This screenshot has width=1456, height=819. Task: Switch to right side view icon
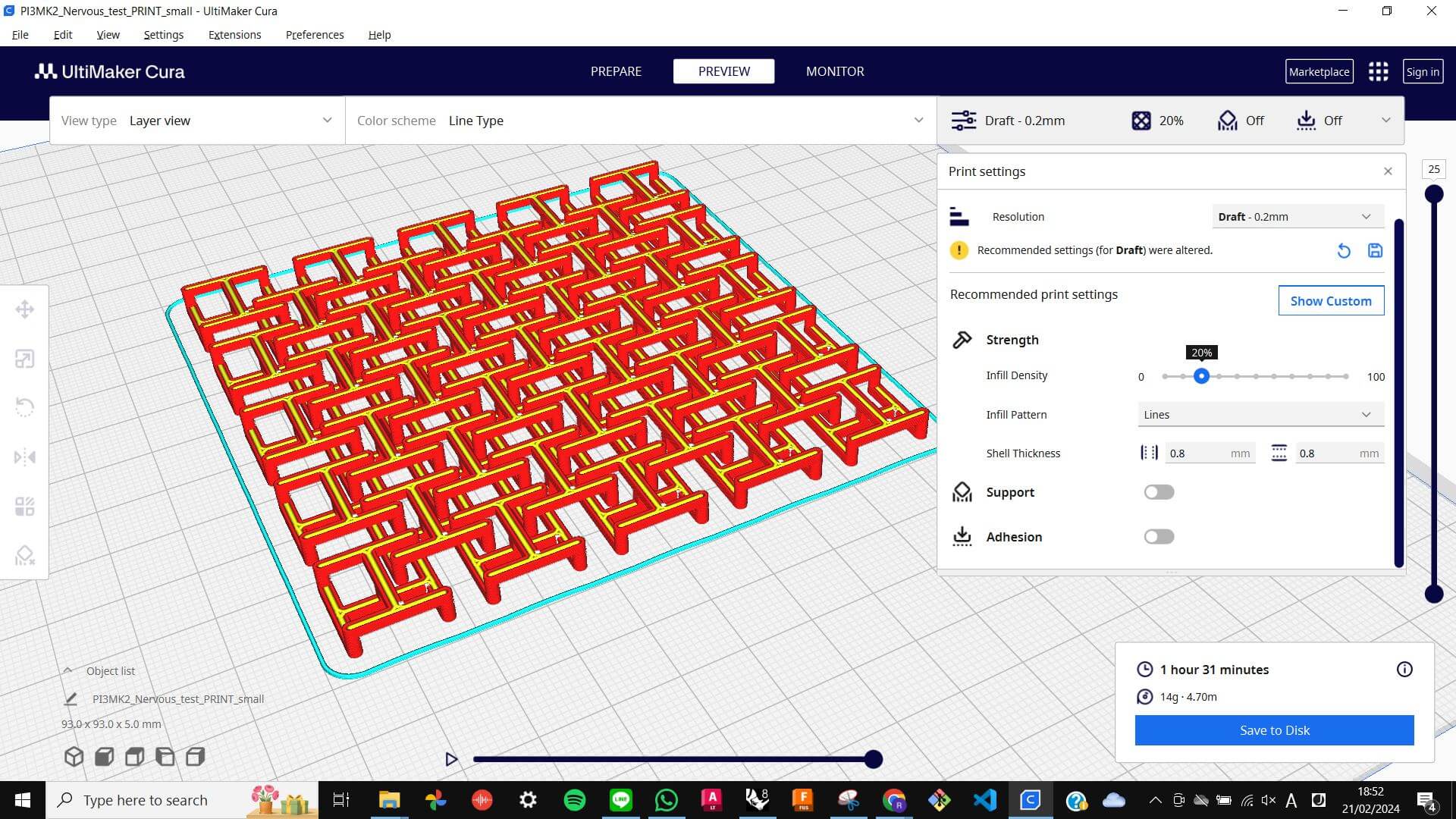point(195,757)
